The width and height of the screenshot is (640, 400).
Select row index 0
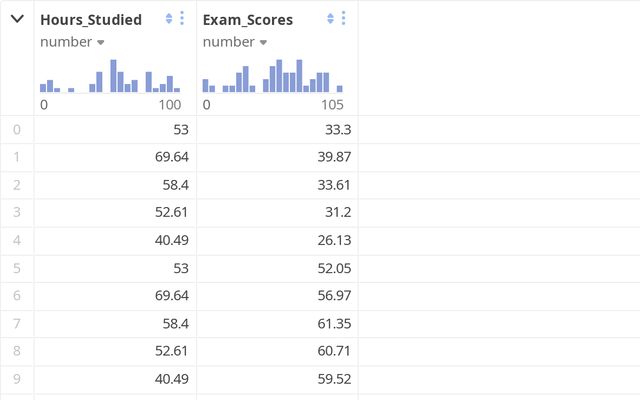pyautogui.click(x=16, y=129)
